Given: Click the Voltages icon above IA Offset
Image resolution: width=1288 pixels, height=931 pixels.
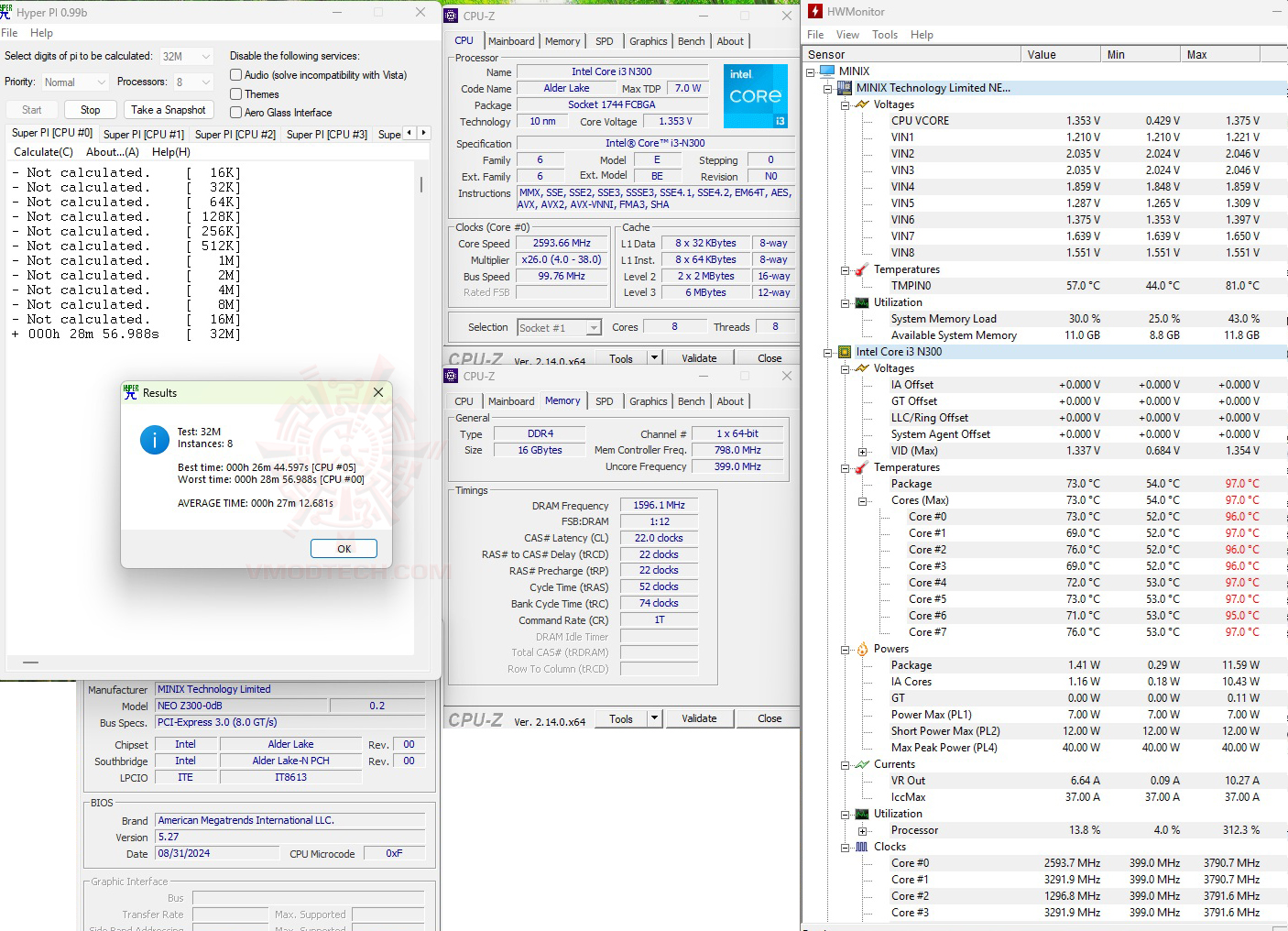Looking at the screenshot, I should (861, 368).
